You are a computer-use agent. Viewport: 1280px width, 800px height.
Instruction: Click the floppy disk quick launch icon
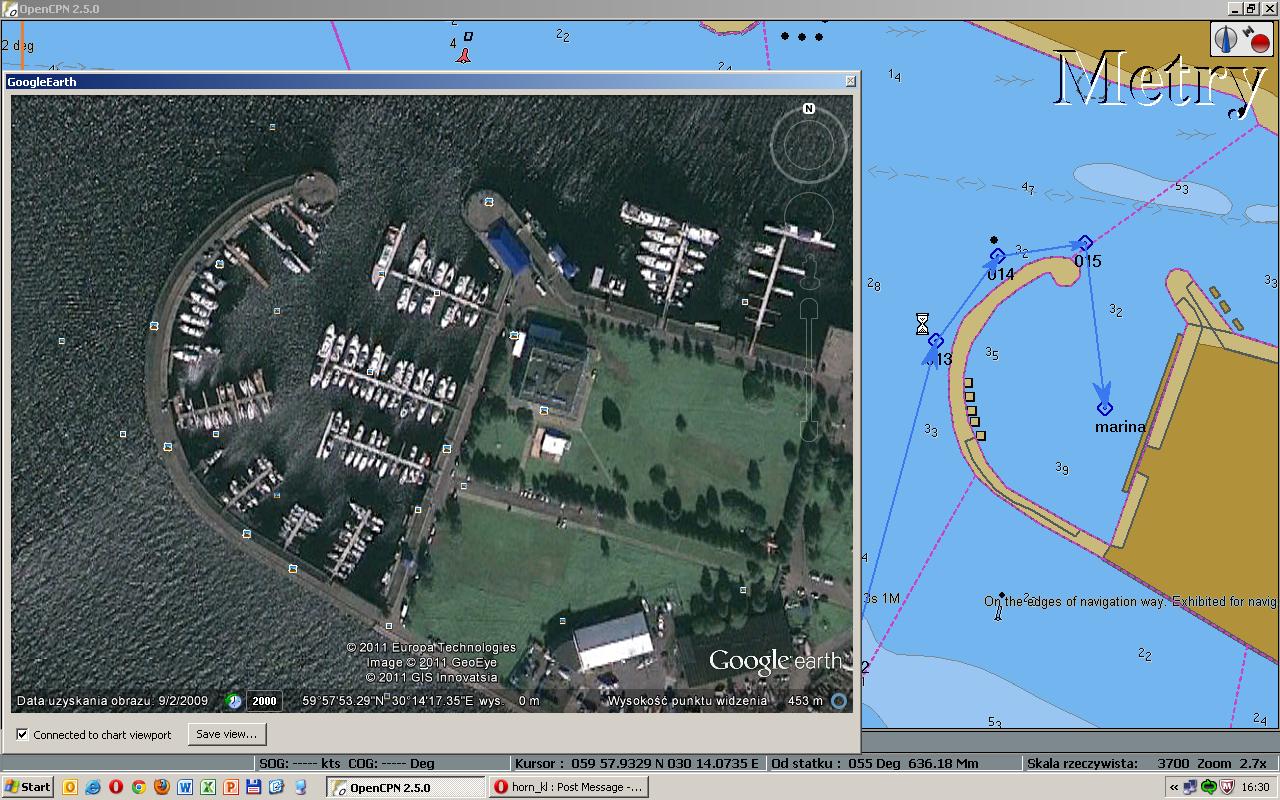point(254,787)
